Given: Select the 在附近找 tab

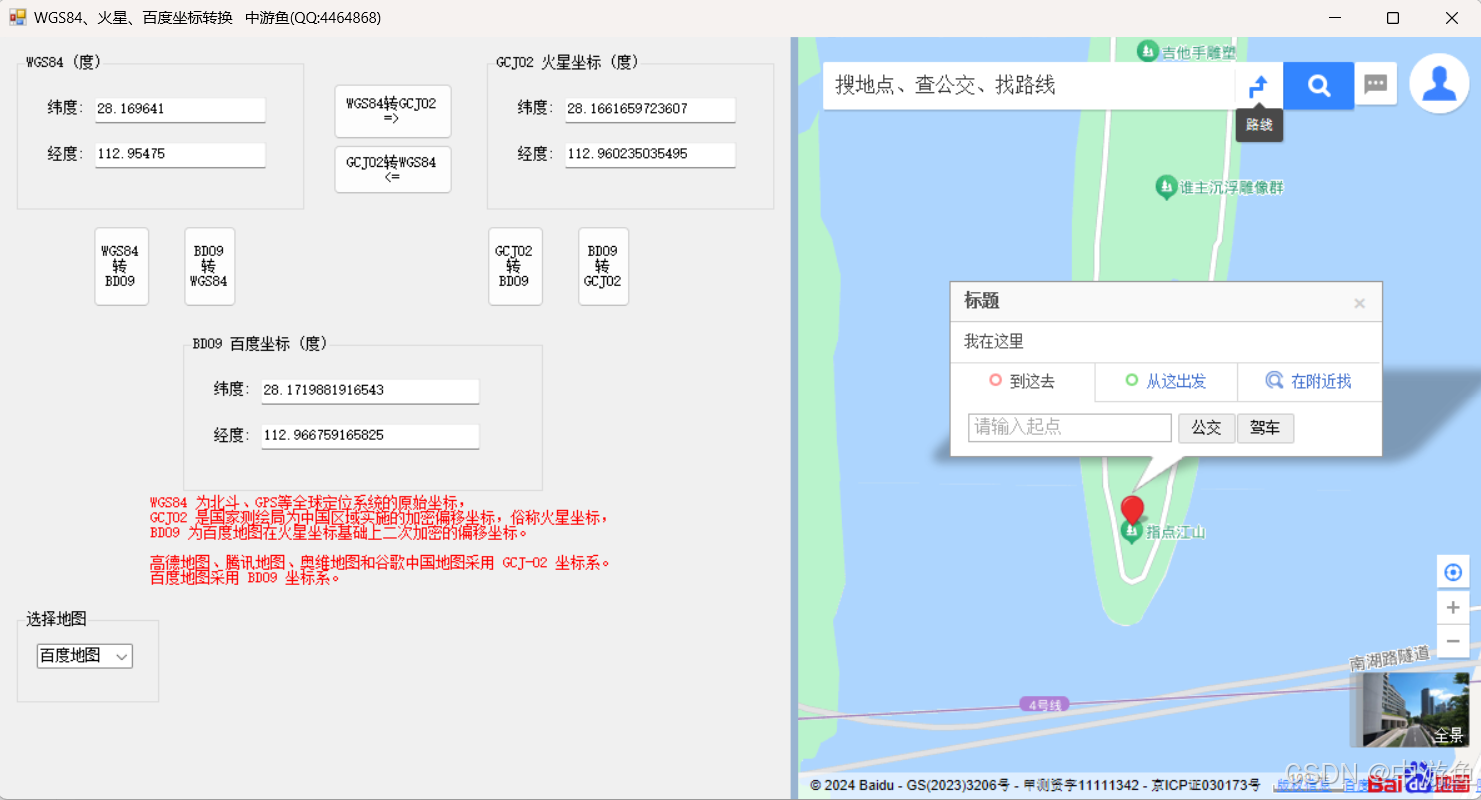Looking at the screenshot, I should point(1309,381).
